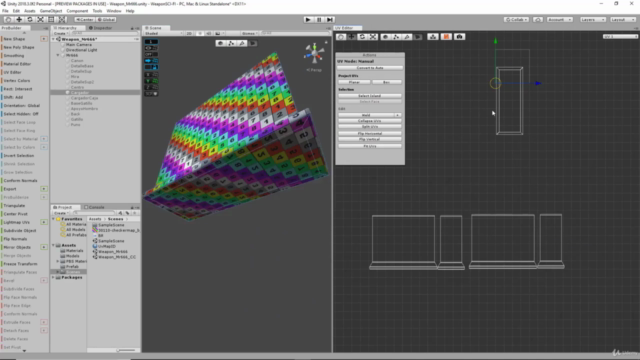Open the Account dropdown
The image size is (640, 360).
[560, 20]
